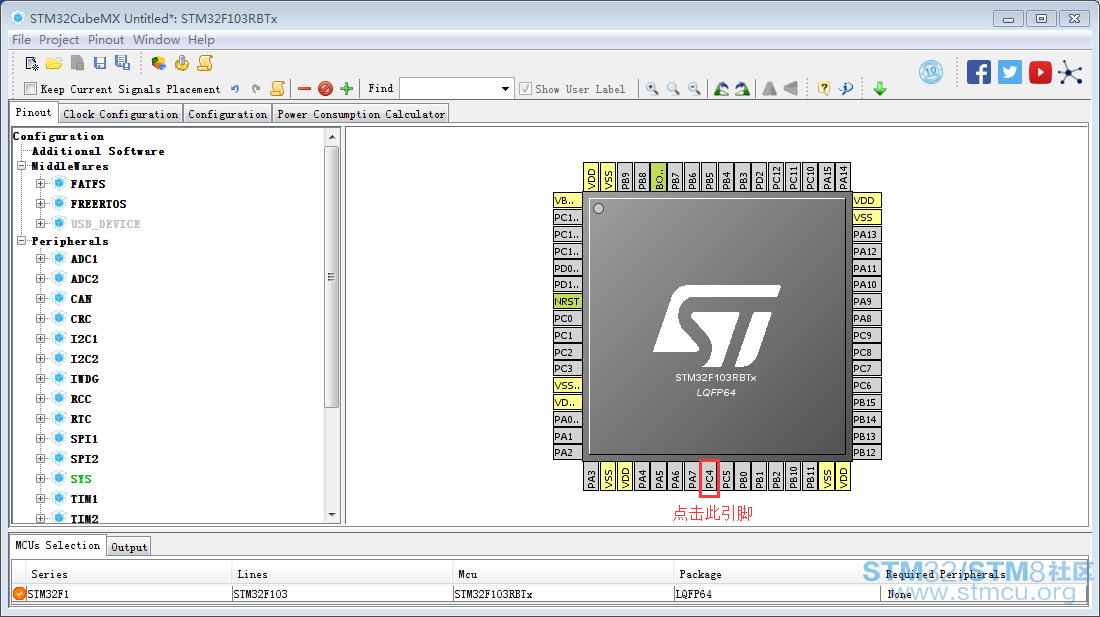Click the New Project icon
1100x617 pixels.
pyautogui.click(x=32, y=64)
